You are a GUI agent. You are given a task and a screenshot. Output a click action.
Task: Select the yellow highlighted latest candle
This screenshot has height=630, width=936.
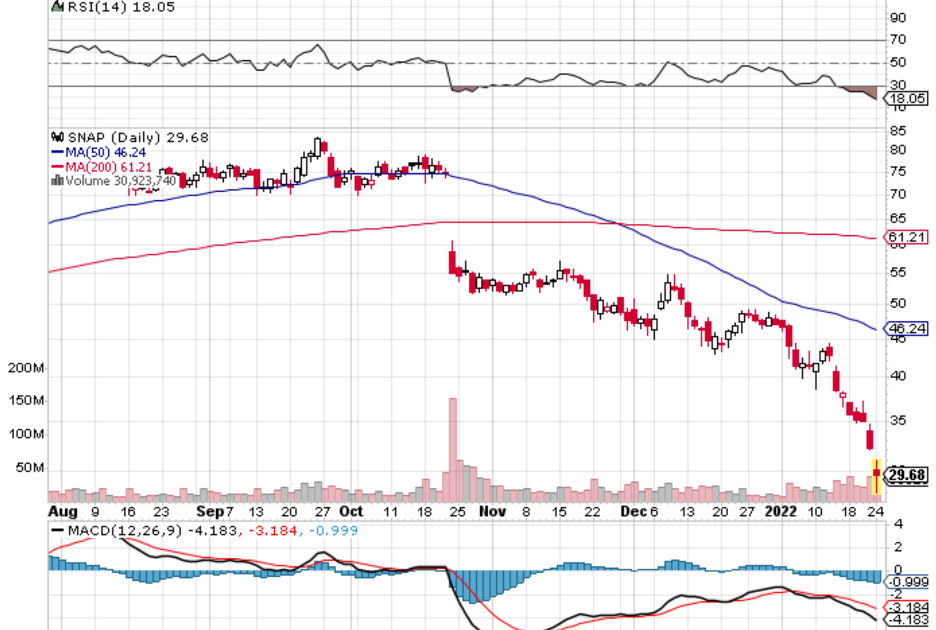click(876, 476)
